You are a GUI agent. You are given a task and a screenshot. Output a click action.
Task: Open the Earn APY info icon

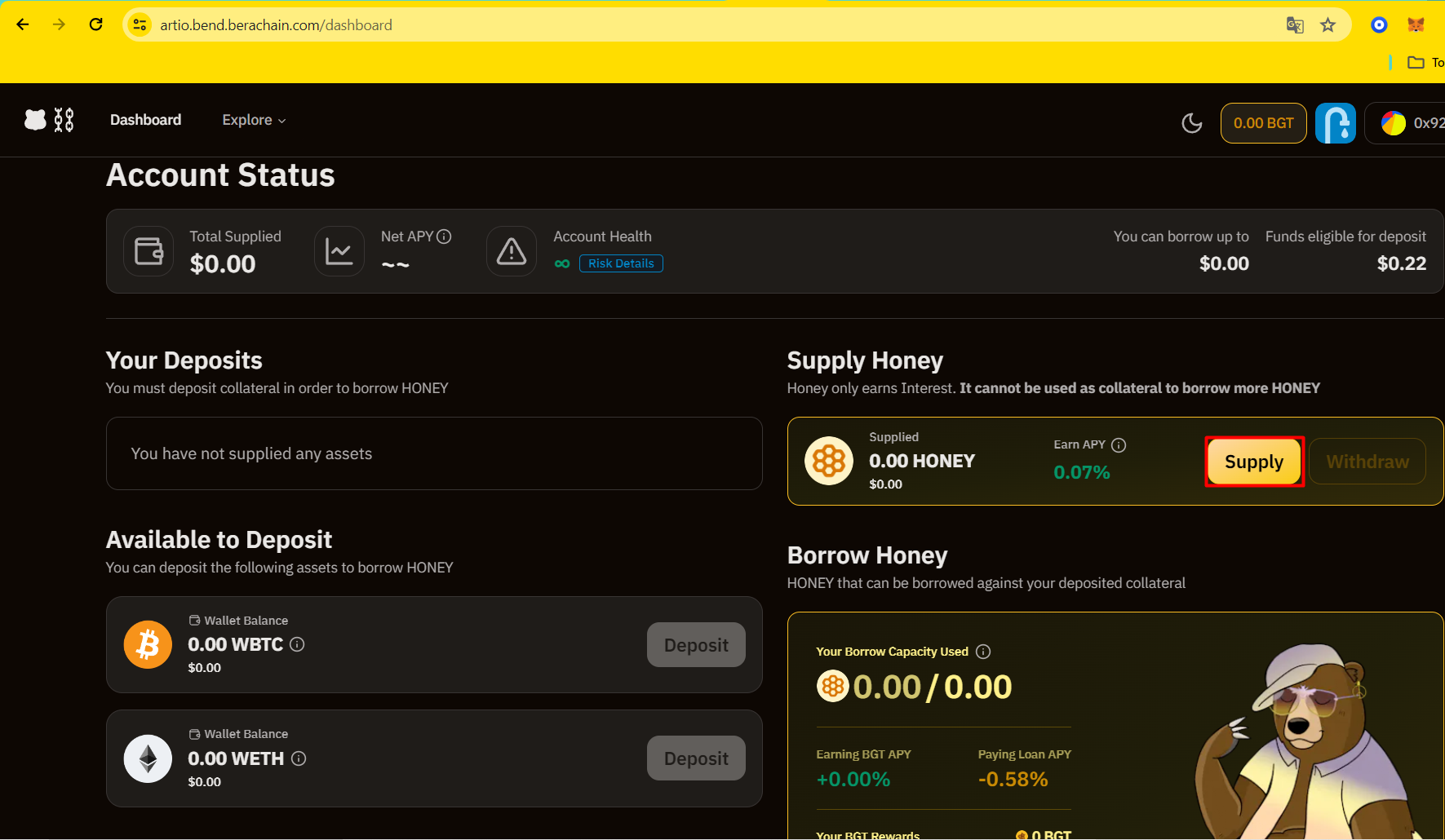(x=1119, y=445)
